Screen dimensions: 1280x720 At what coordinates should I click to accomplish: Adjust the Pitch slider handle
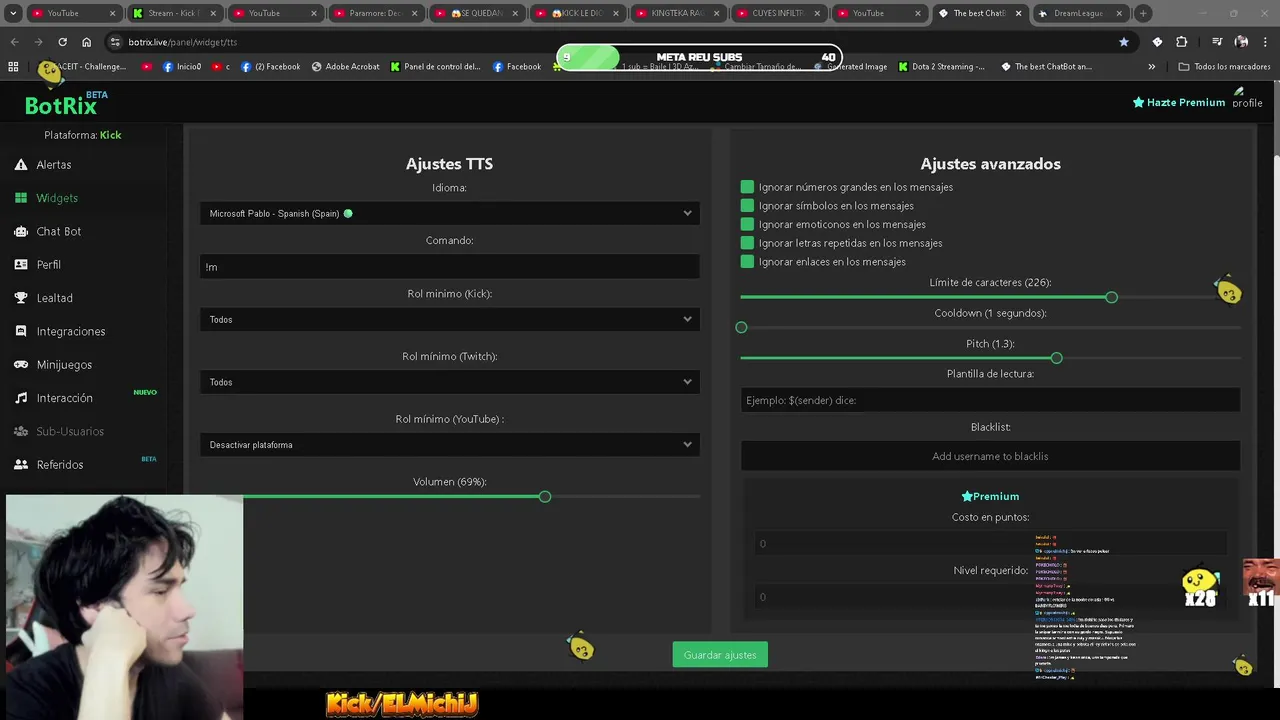(x=1056, y=358)
